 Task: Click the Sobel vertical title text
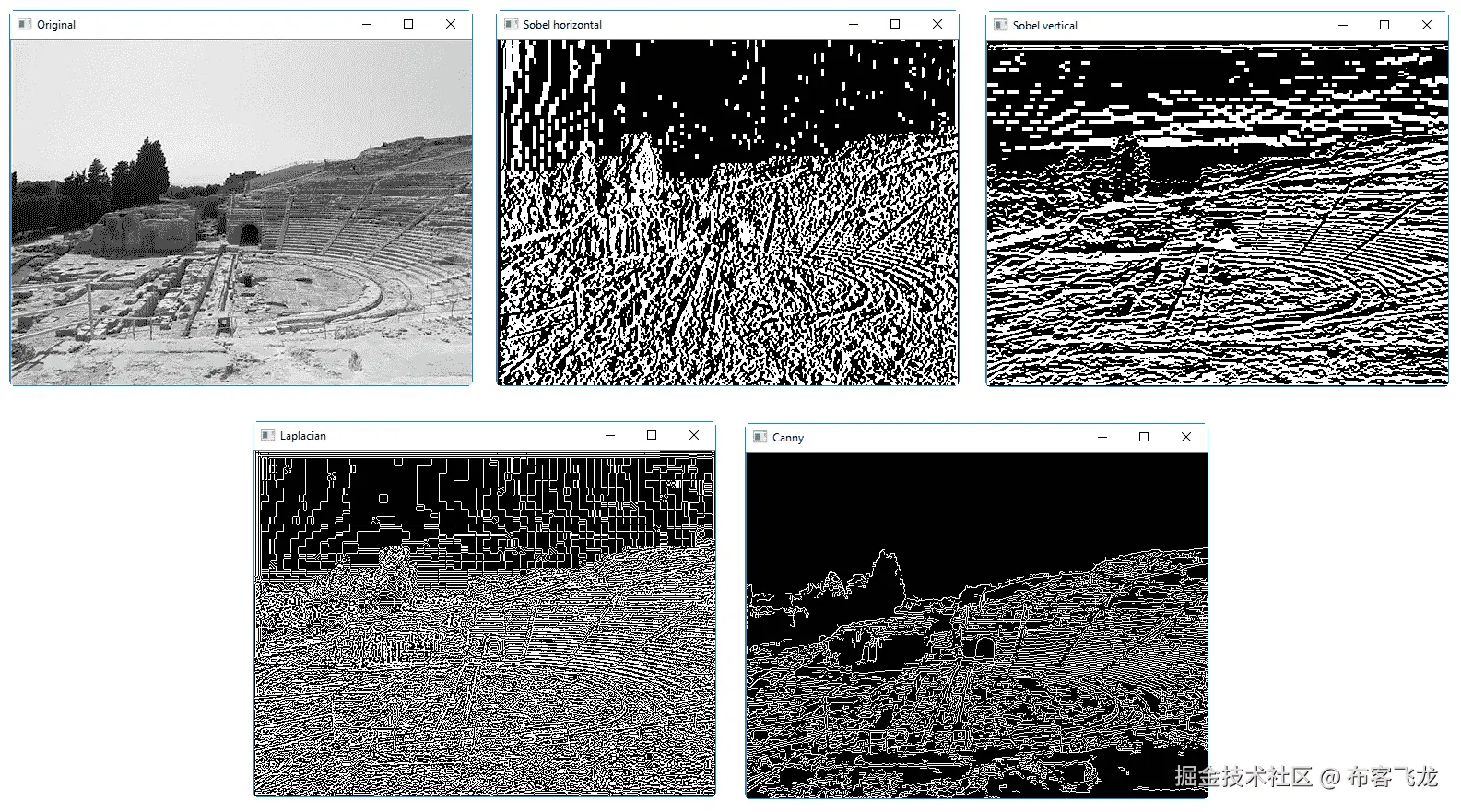click(x=1044, y=26)
